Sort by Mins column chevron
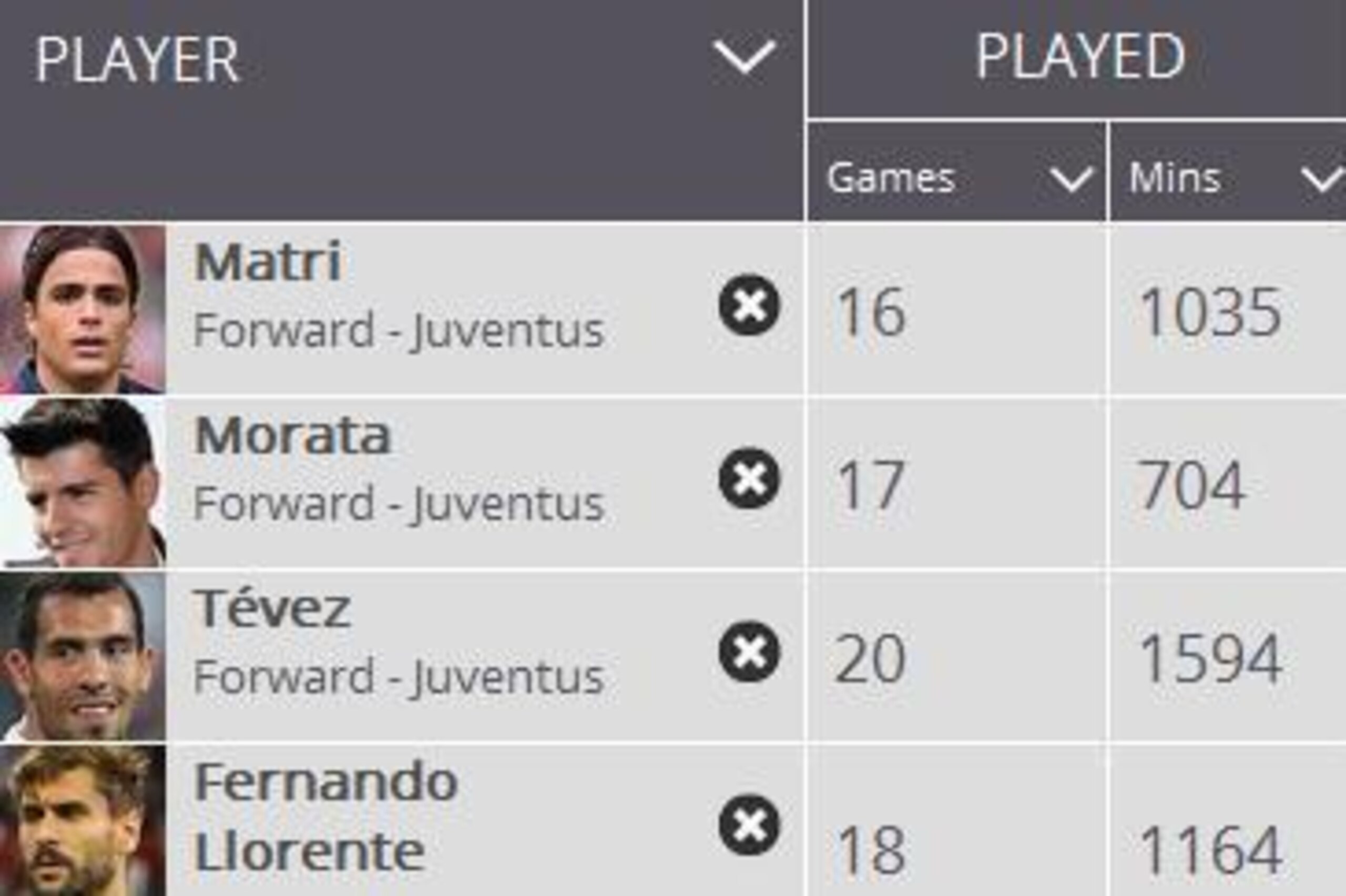This screenshot has height=896, width=1346. pyautogui.click(x=1324, y=179)
